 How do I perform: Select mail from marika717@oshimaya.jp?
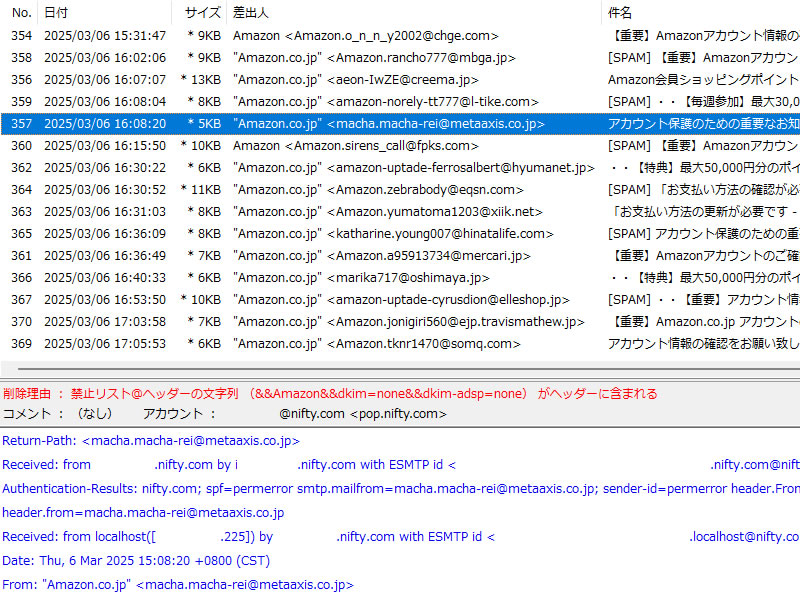tap(400, 277)
